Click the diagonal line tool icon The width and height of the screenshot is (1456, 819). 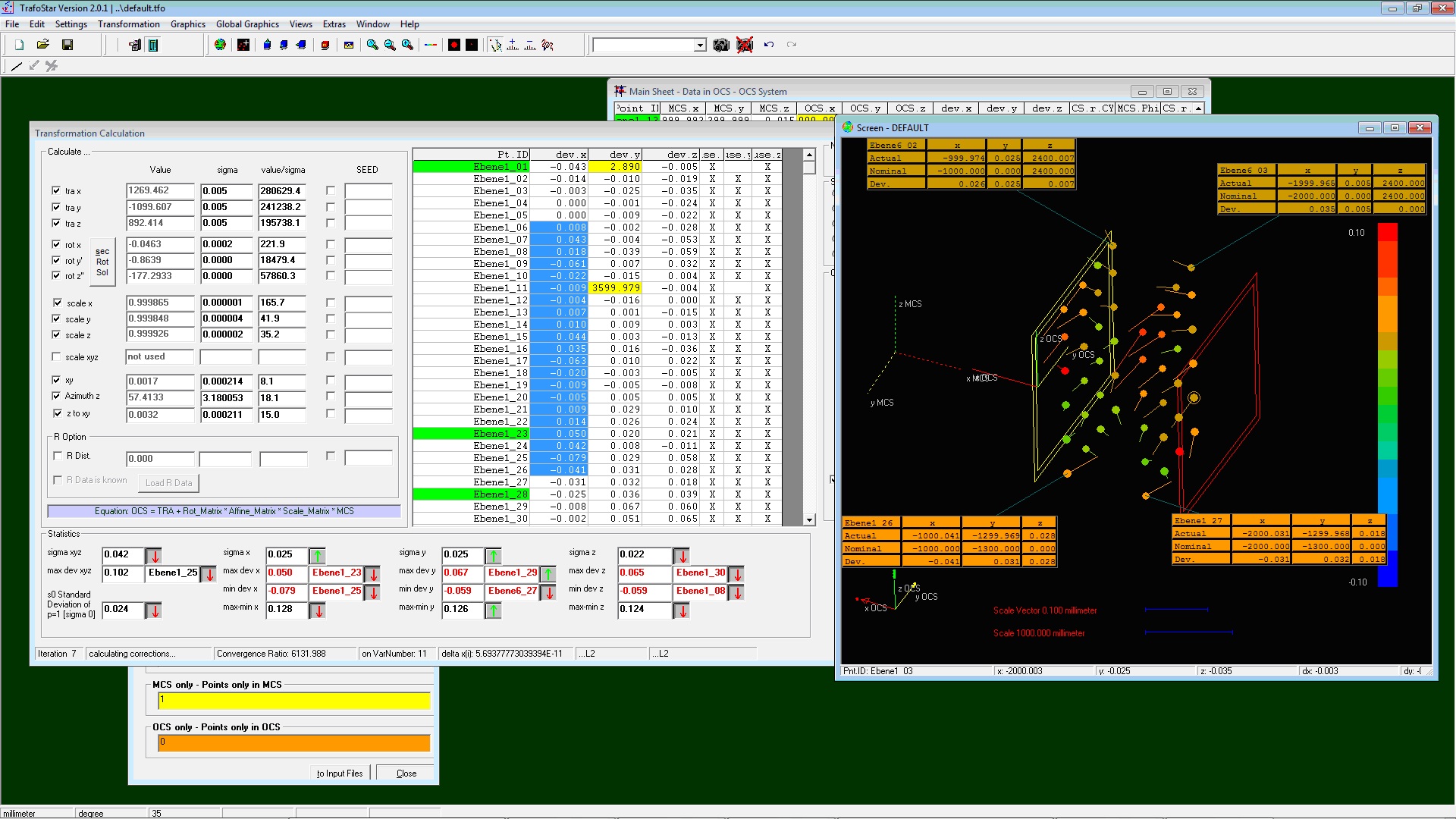[x=17, y=66]
